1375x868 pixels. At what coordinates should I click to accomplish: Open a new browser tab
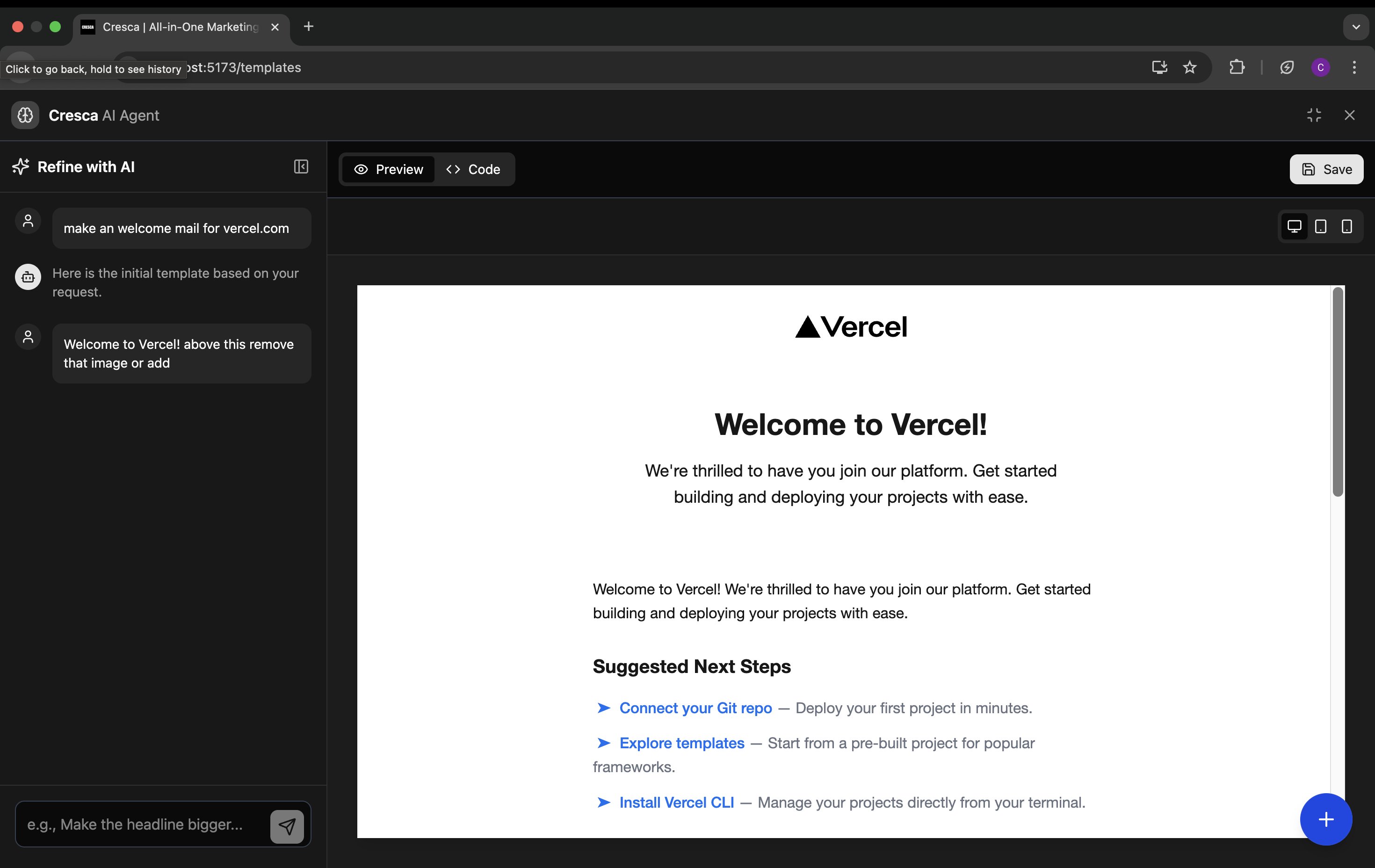click(x=308, y=26)
